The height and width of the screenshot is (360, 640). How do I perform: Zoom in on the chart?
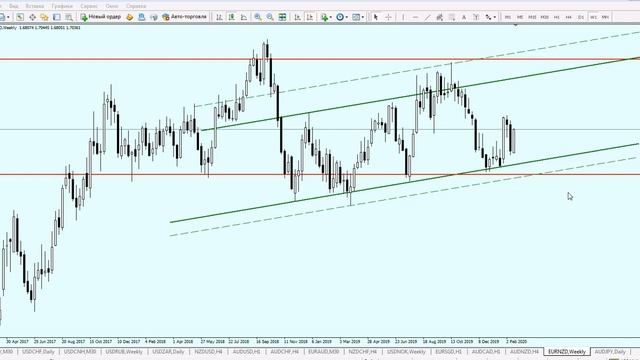(x=258, y=17)
